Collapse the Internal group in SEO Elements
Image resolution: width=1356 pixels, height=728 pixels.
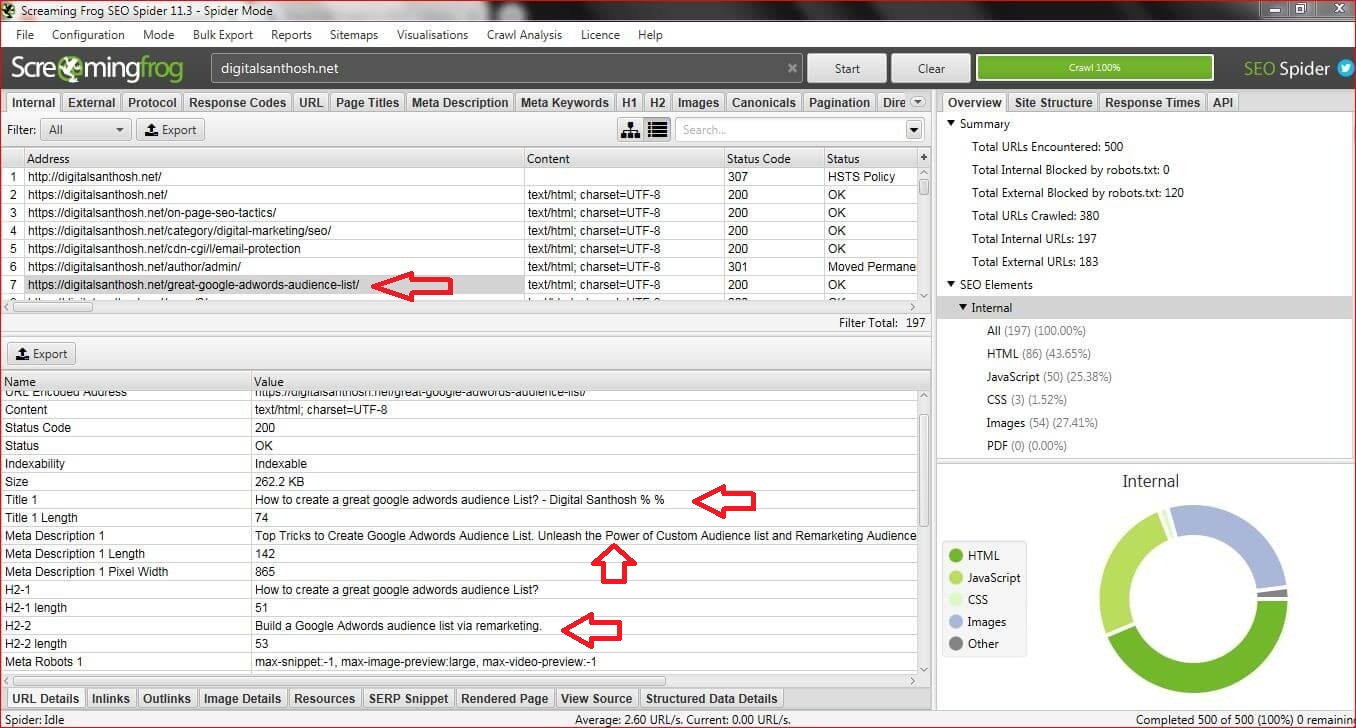pyautogui.click(x=963, y=308)
